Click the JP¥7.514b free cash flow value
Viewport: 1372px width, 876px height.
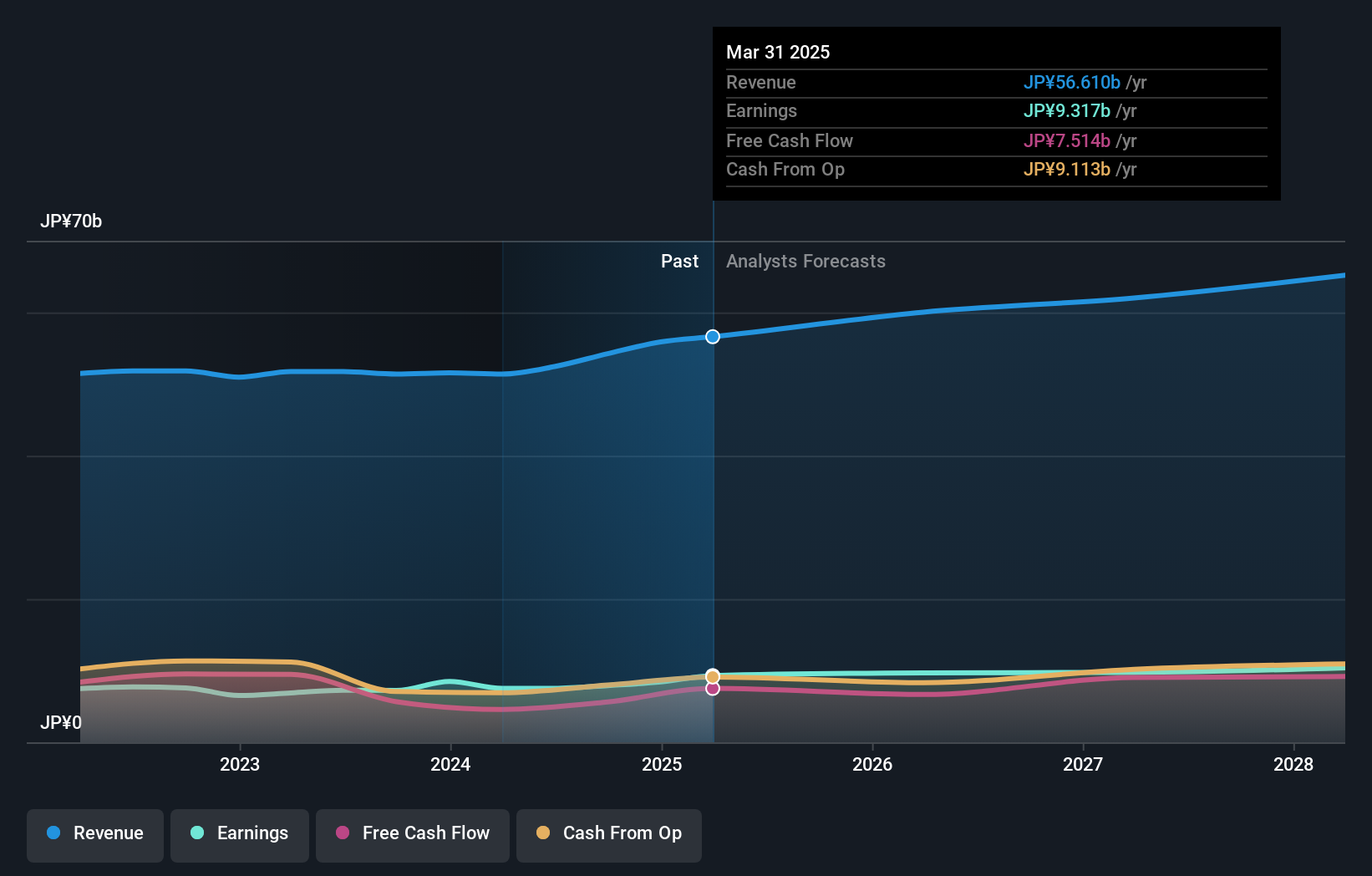pyautogui.click(x=1067, y=140)
